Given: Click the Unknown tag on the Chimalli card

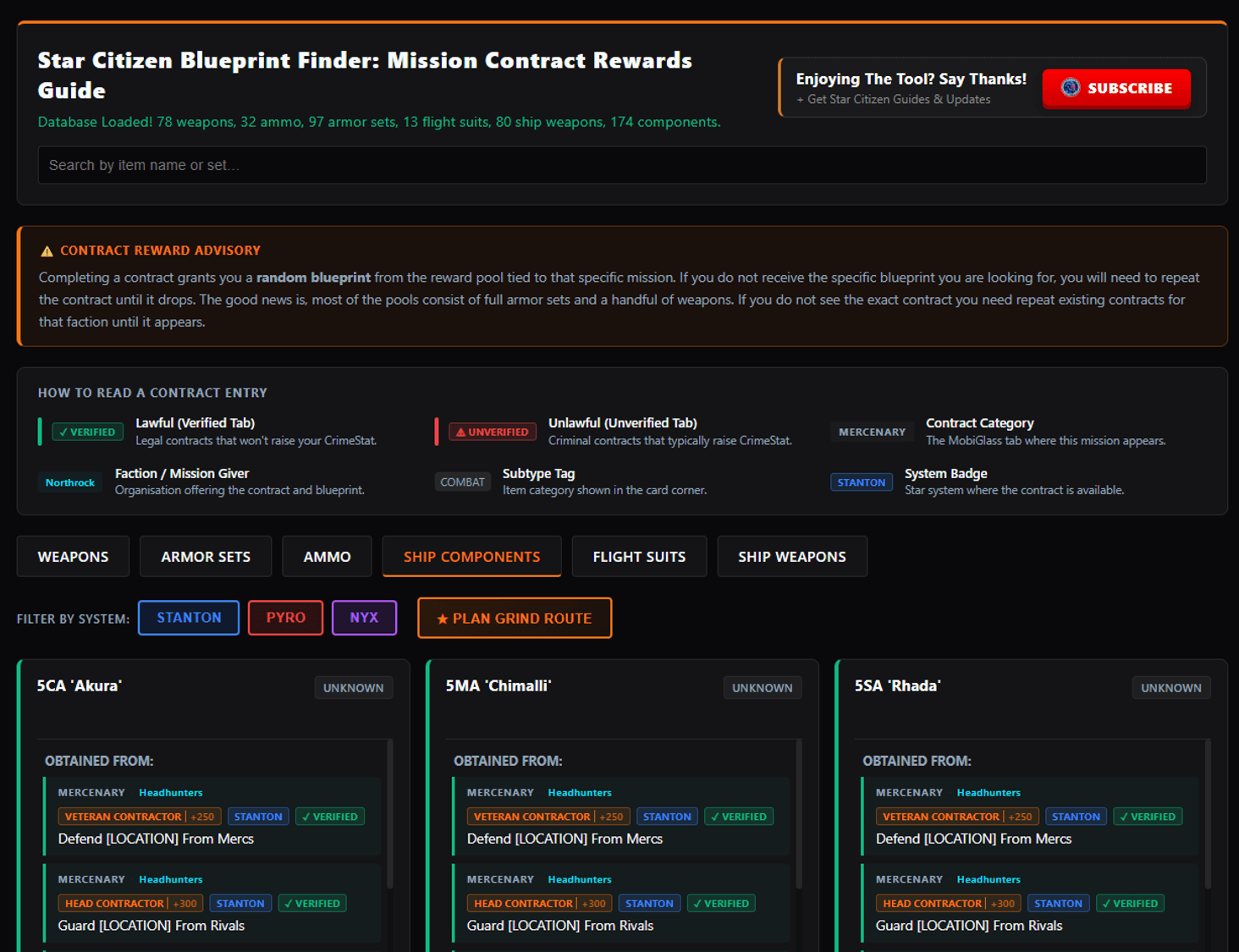Looking at the screenshot, I should click(x=763, y=688).
